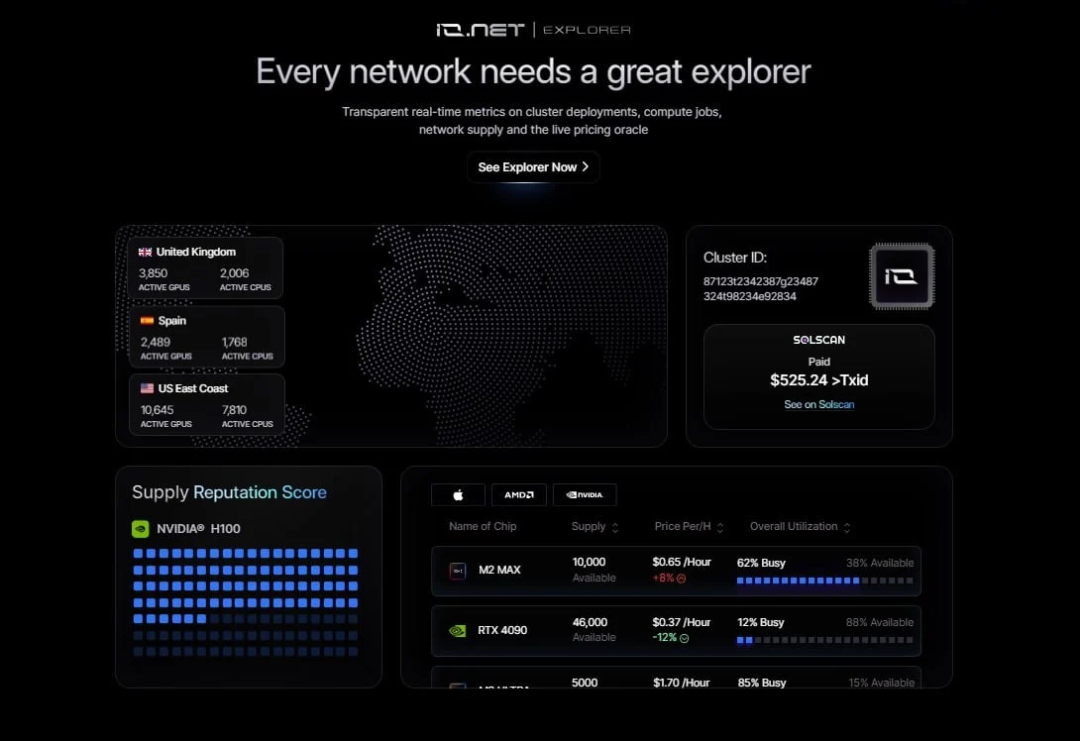The image size is (1080, 741).
Task: Click the Spain flag icon
Action: tap(147, 320)
